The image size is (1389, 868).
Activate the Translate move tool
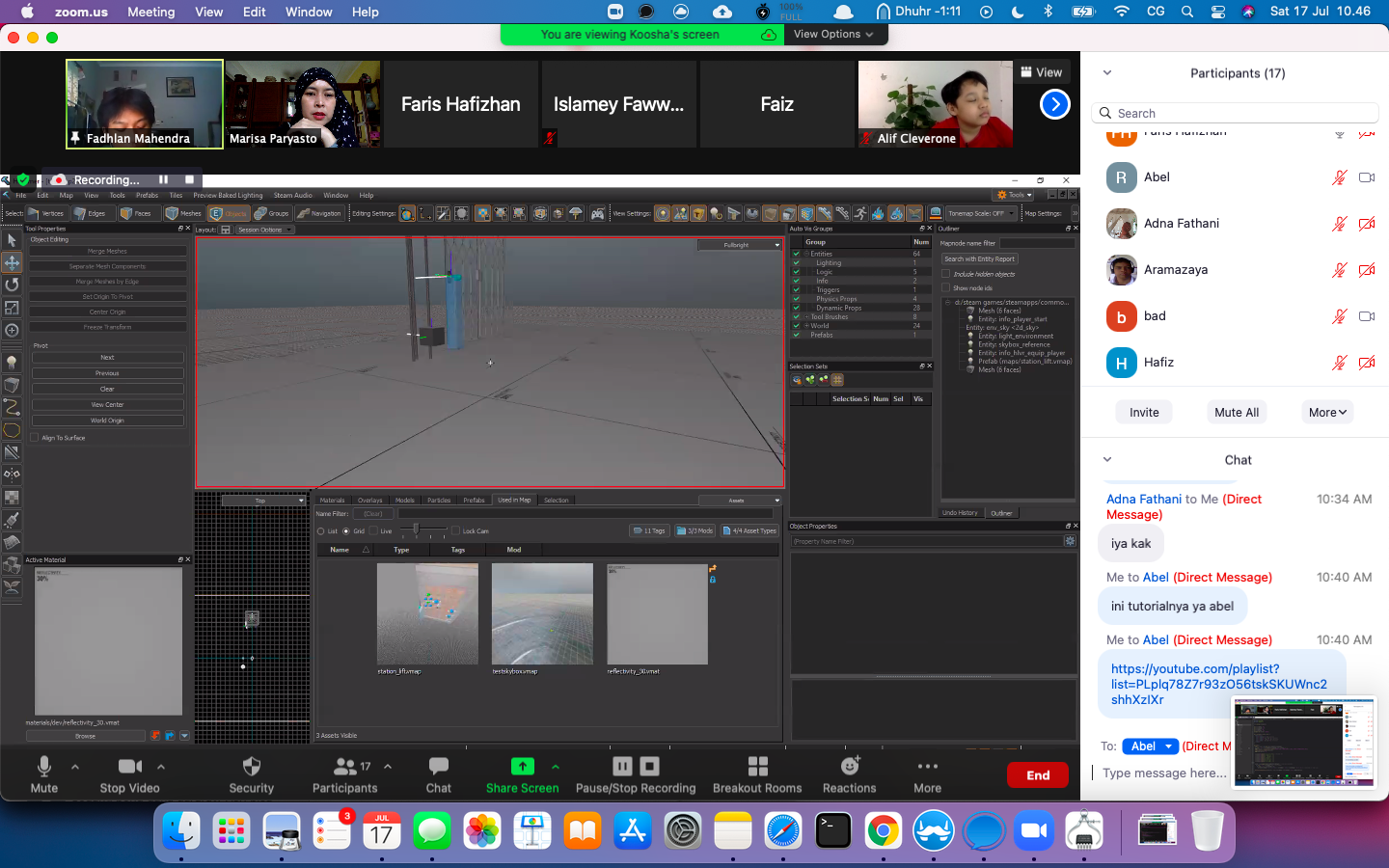[12, 262]
